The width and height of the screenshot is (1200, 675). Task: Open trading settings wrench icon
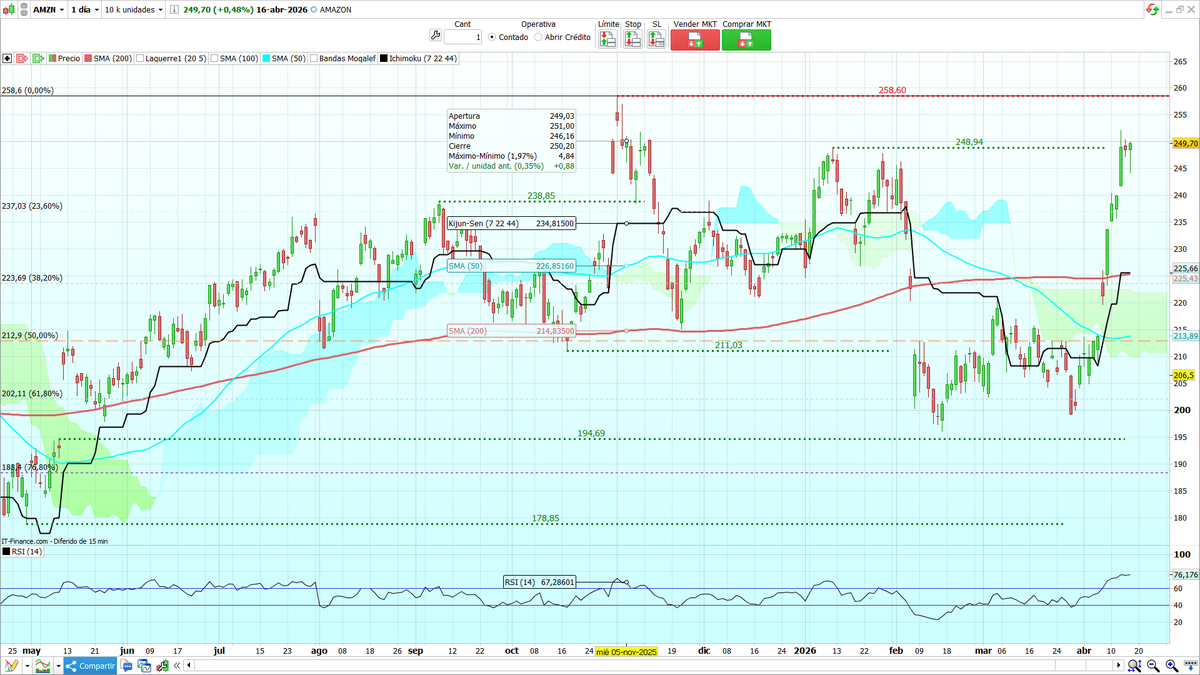[x=435, y=36]
